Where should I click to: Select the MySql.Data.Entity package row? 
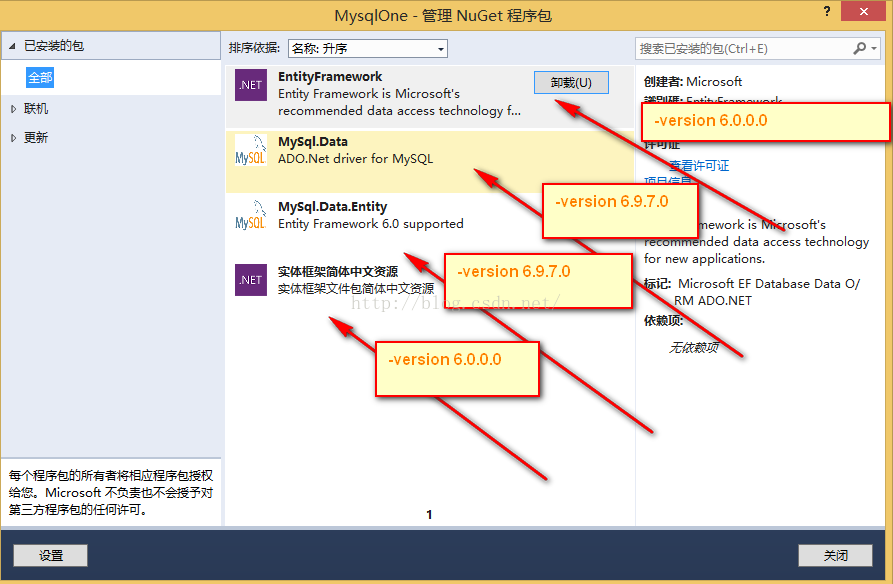[429, 226]
